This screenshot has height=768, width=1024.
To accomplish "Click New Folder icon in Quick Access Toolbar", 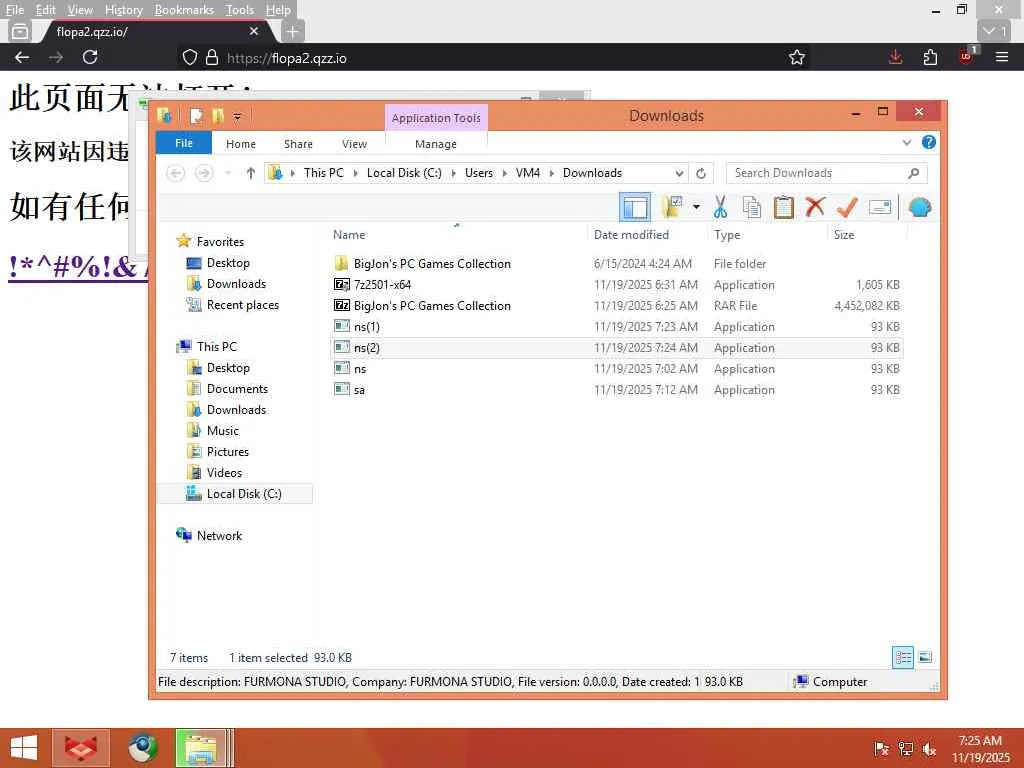I will (218, 116).
